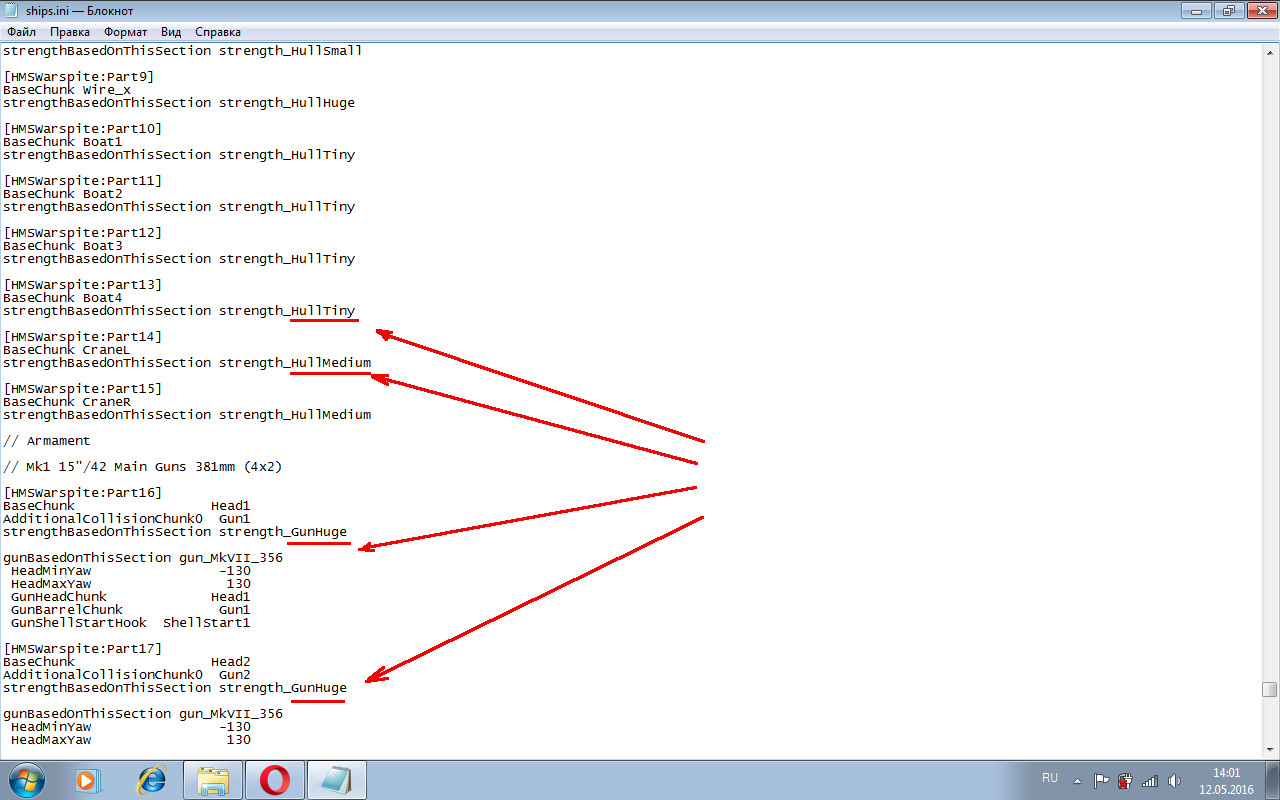Click the [HMSWarspite:Part14] section header
1280x800 pixels.
82,336
